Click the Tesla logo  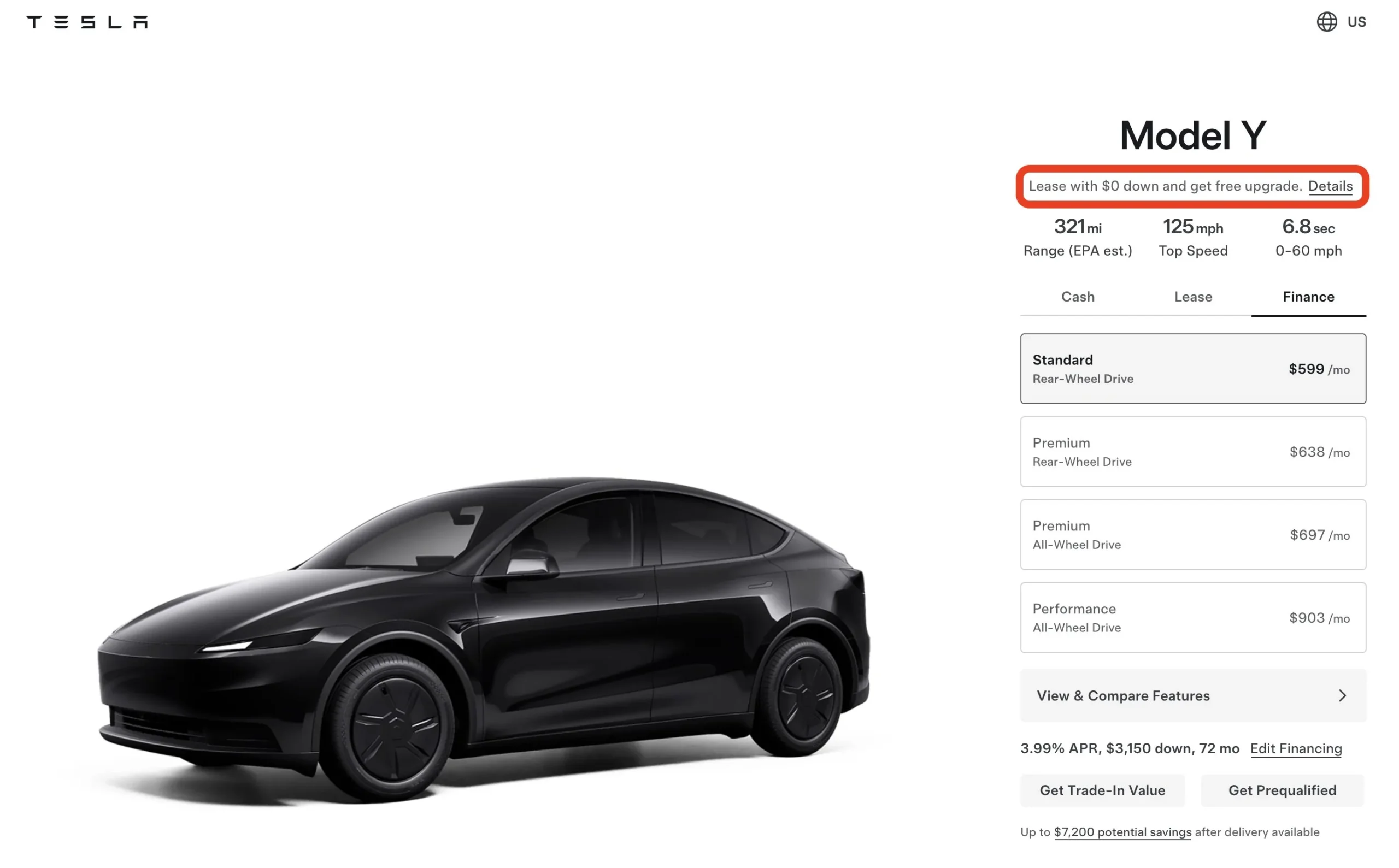point(86,22)
